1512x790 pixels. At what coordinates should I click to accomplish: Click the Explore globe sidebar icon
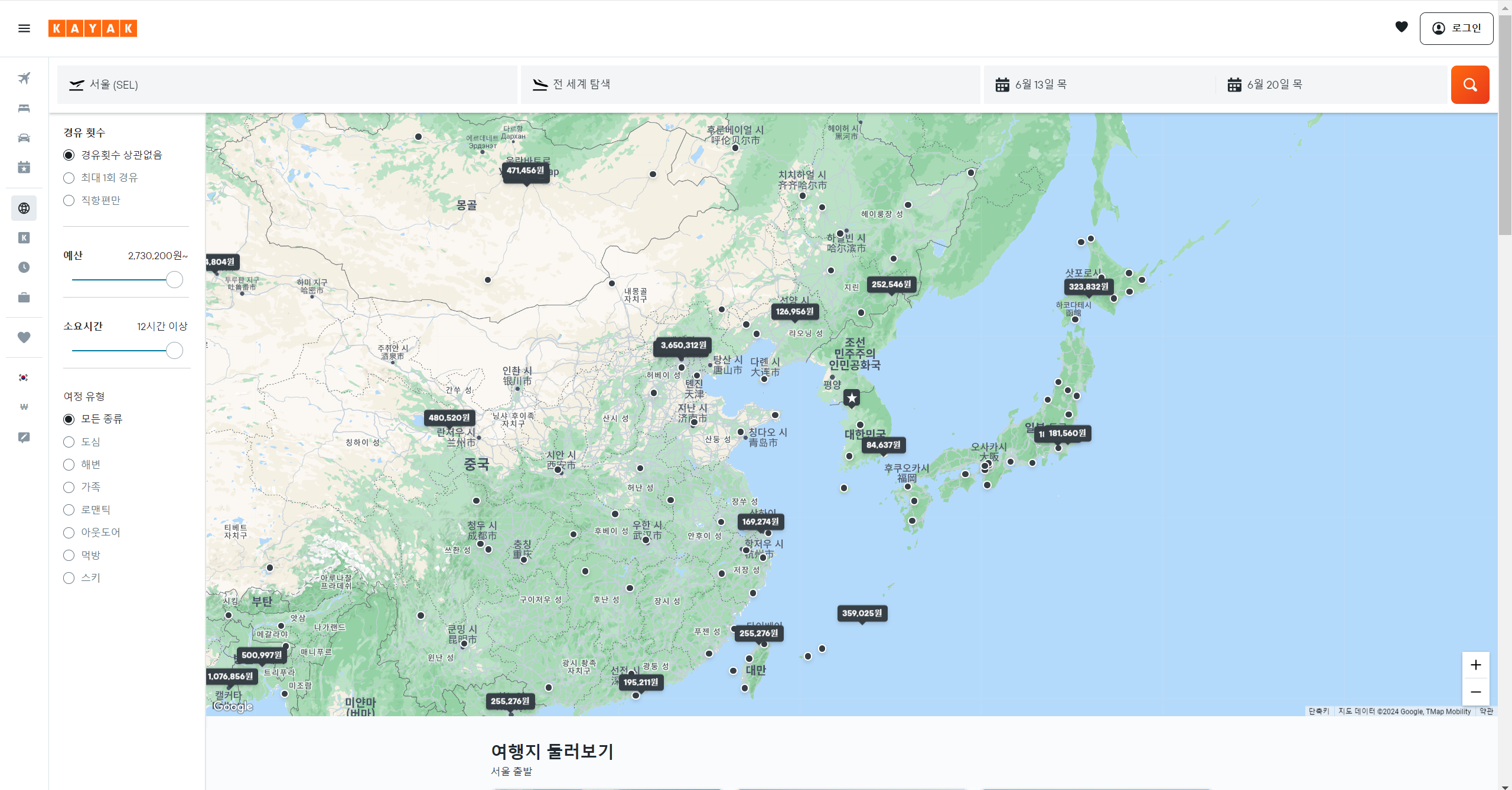(24, 208)
